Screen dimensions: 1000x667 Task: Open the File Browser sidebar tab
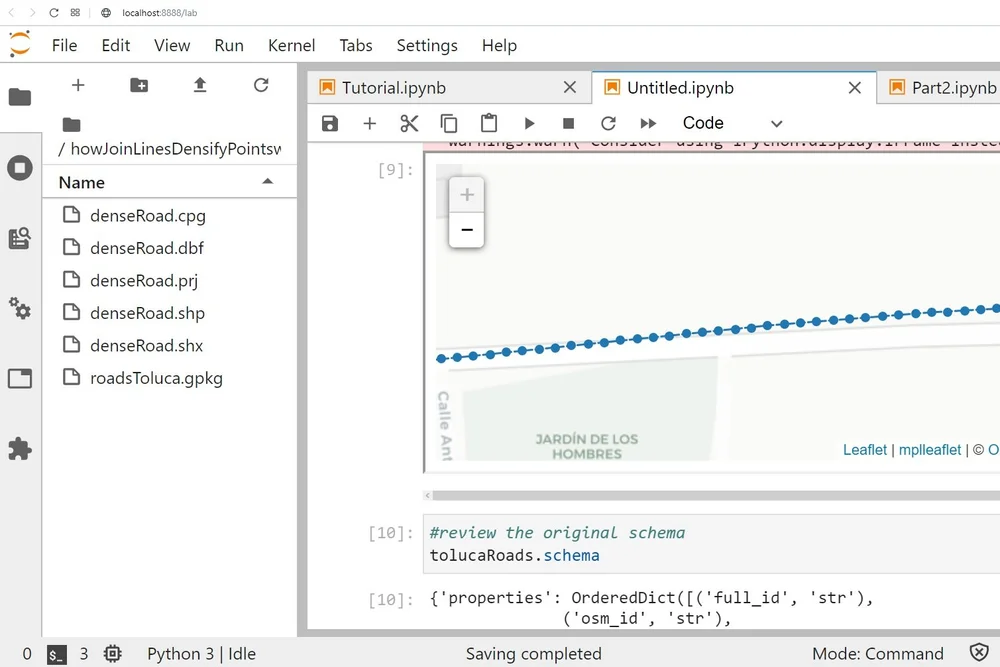click(x=20, y=97)
